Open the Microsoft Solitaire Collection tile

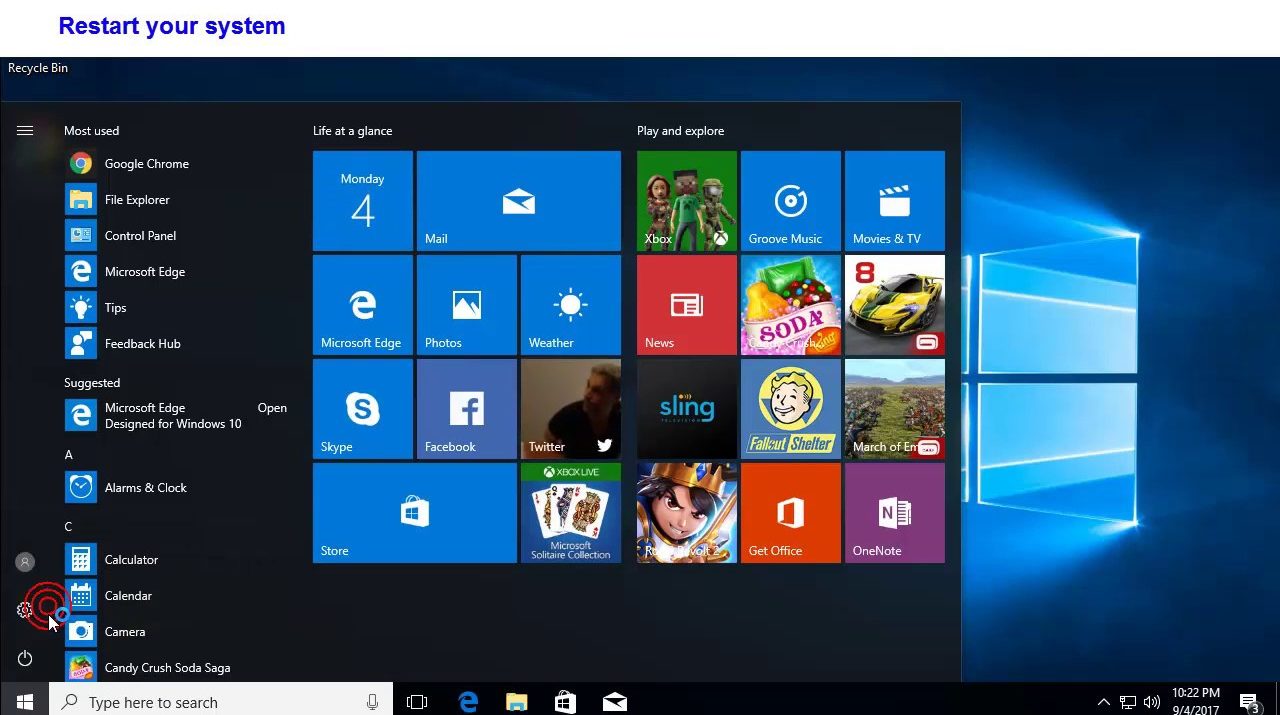point(570,513)
